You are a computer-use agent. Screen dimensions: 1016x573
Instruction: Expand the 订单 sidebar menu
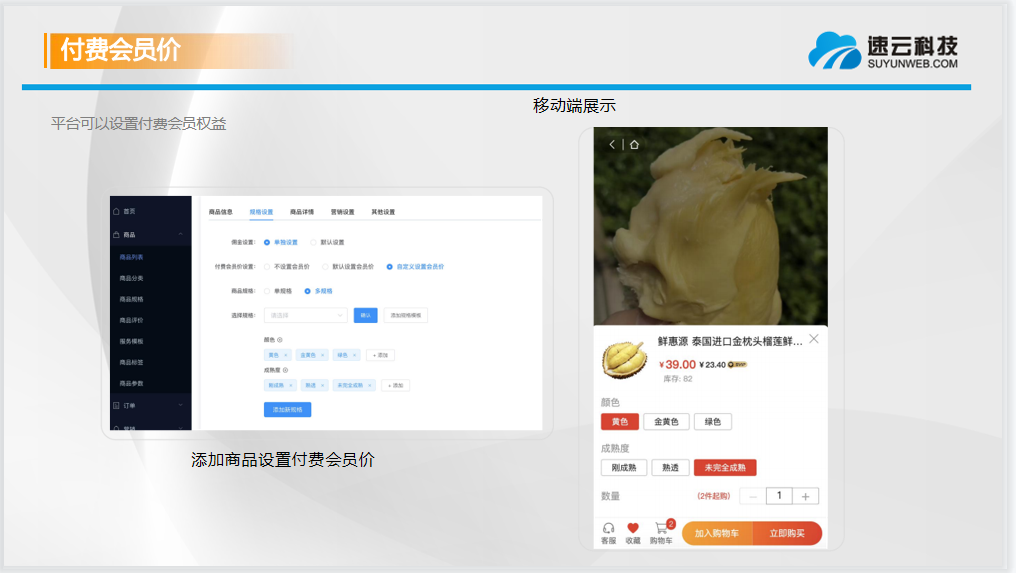180,406
